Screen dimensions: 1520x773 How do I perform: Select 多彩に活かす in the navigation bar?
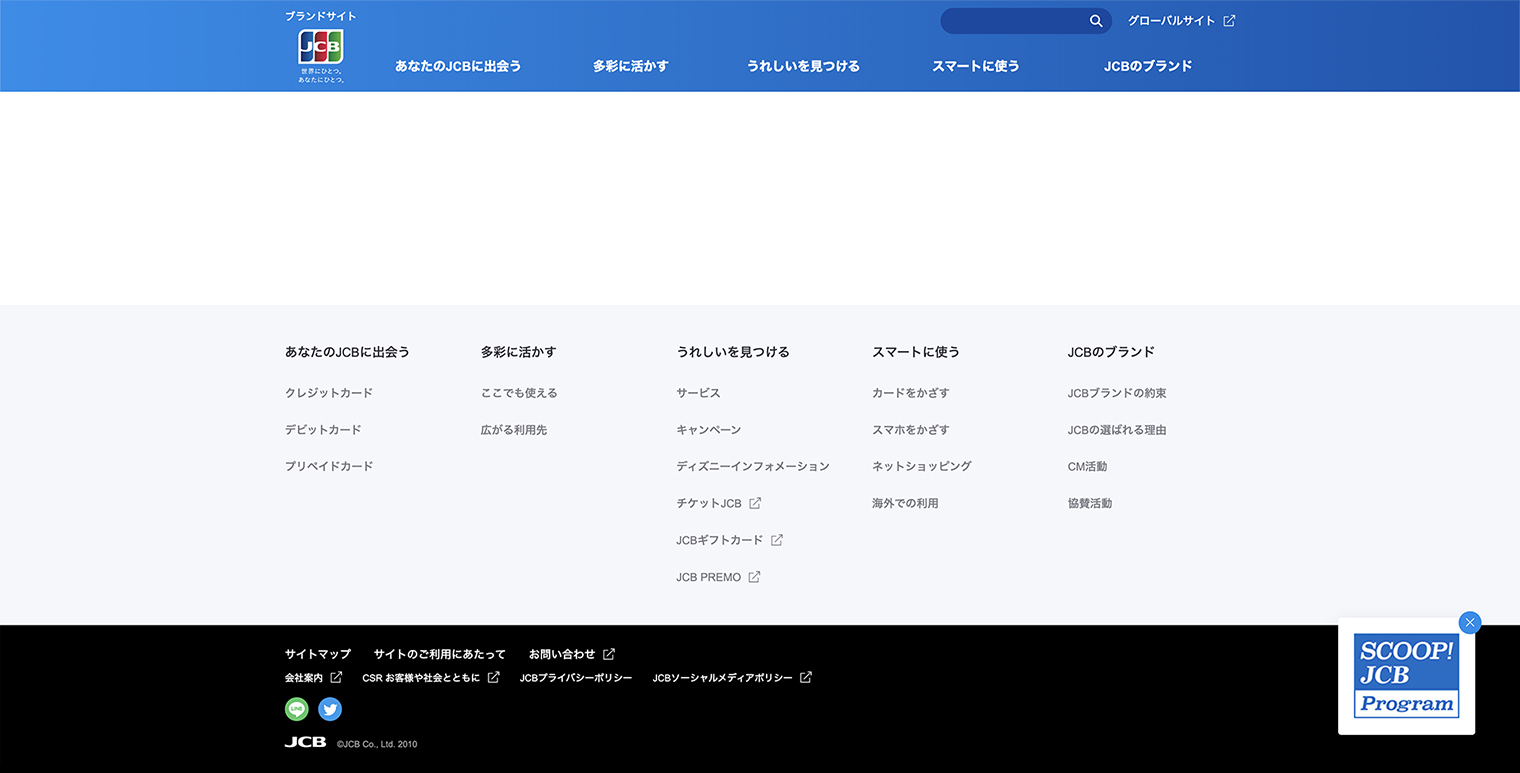point(630,66)
